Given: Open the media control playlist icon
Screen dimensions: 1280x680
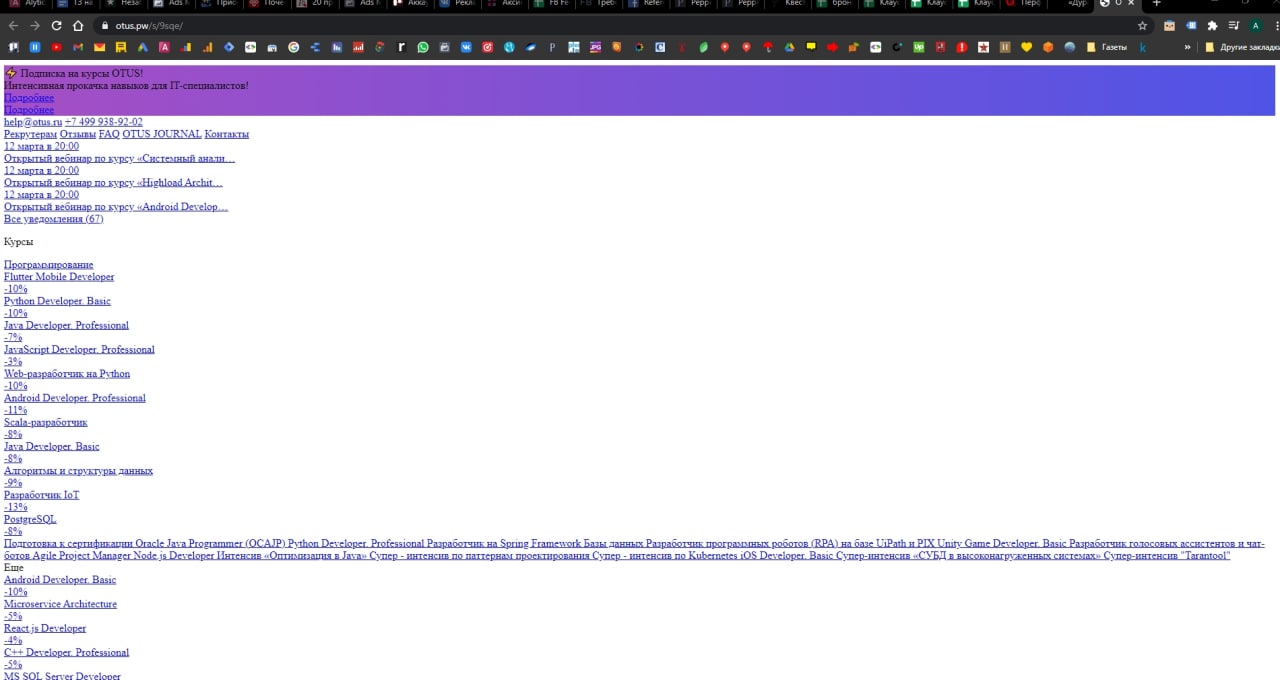Looking at the screenshot, I should (x=1233, y=25).
